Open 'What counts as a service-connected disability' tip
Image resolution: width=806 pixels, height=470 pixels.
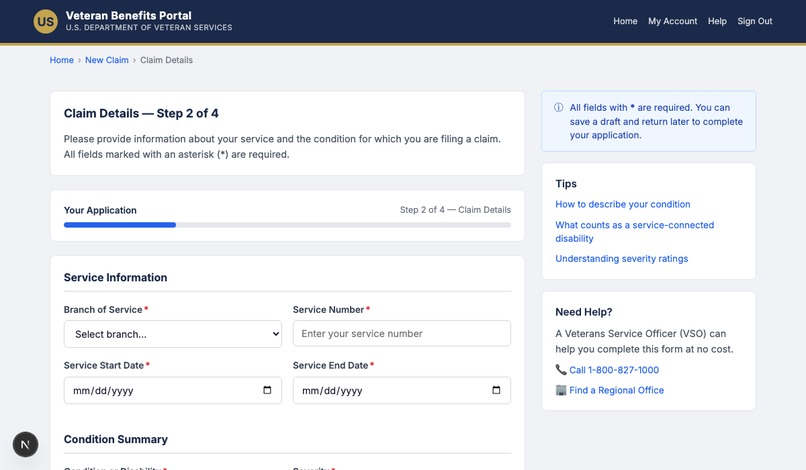tap(634, 231)
